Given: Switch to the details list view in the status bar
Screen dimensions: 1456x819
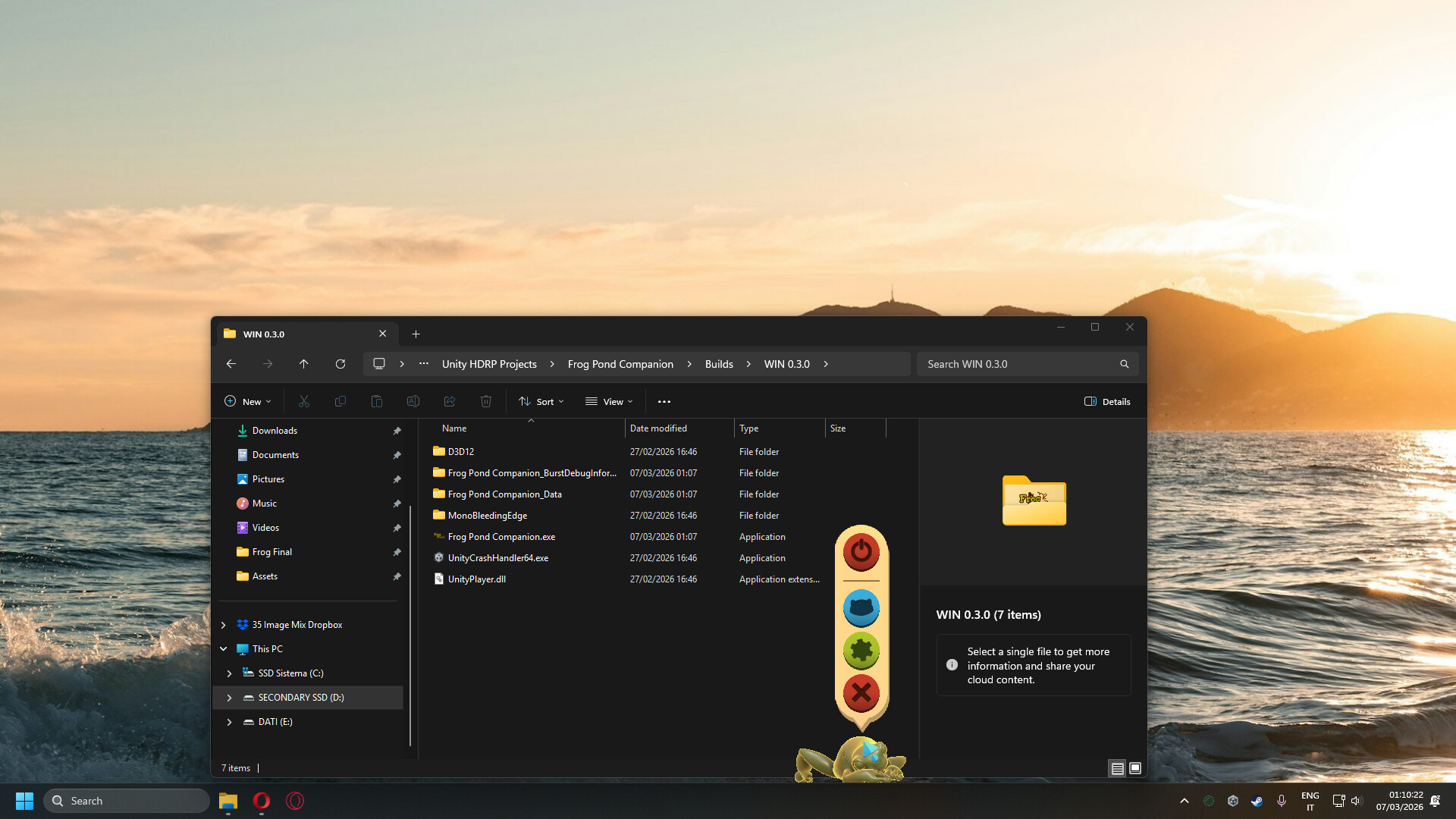Looking at the screenshot, I should coord(1117,768).
